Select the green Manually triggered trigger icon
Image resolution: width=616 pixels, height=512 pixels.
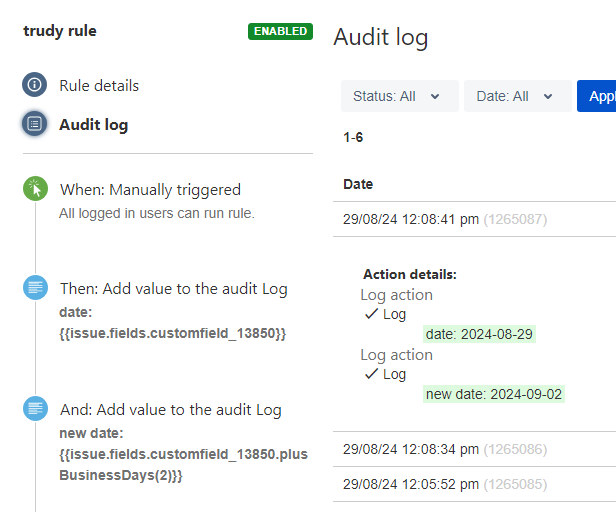35,189
